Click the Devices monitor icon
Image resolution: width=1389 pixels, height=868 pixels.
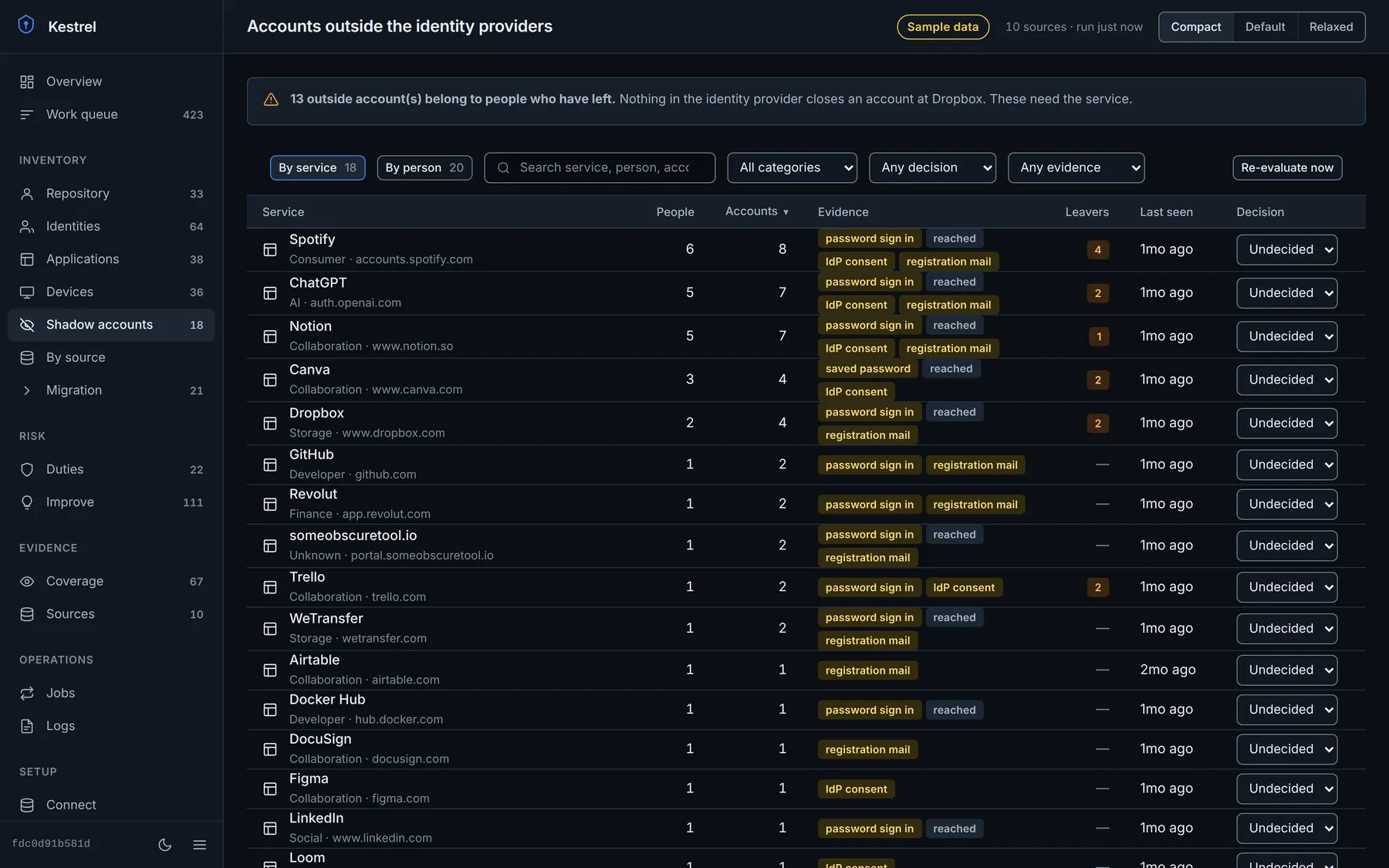[x=27, y=292]
